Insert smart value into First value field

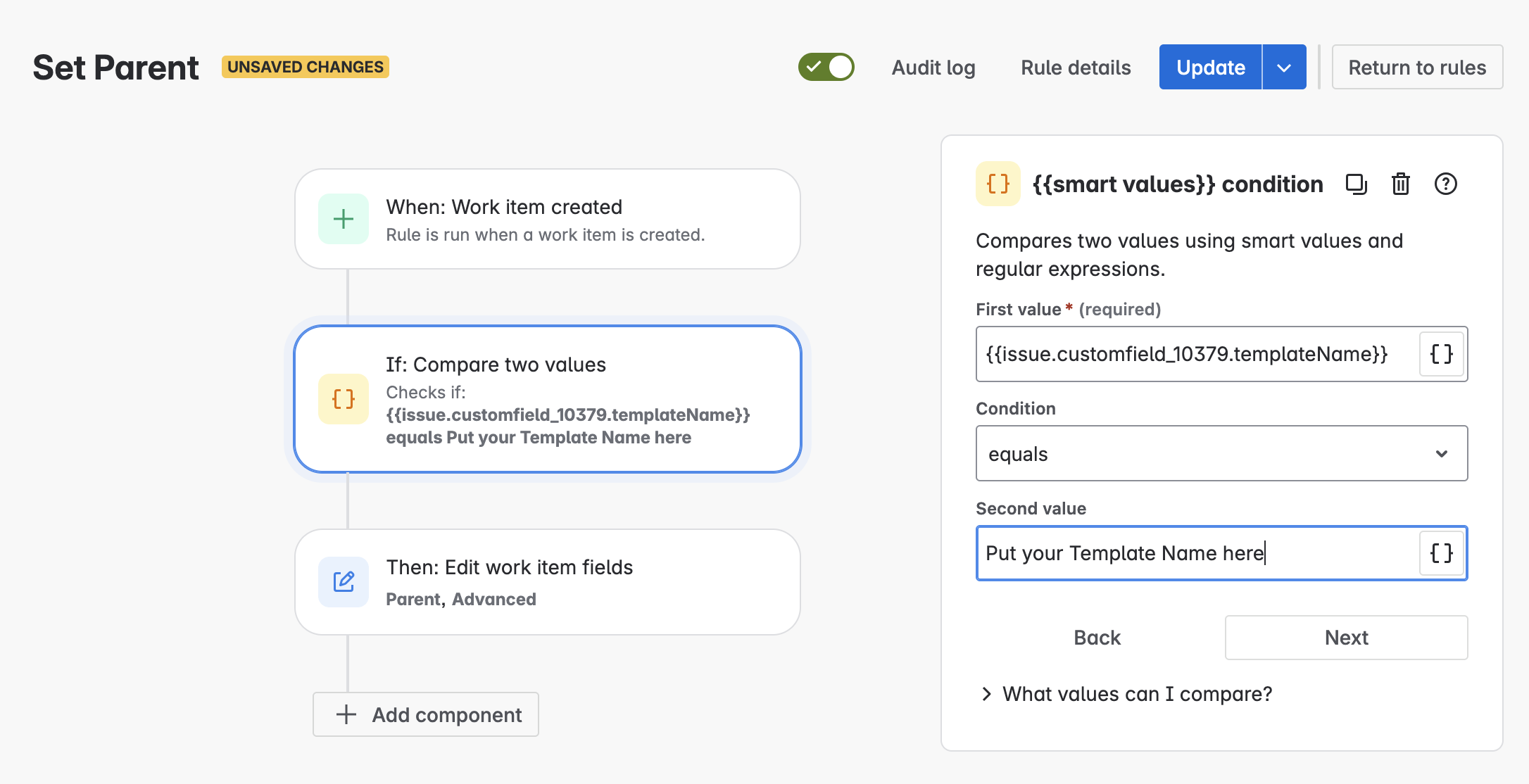click(1441, 354)
